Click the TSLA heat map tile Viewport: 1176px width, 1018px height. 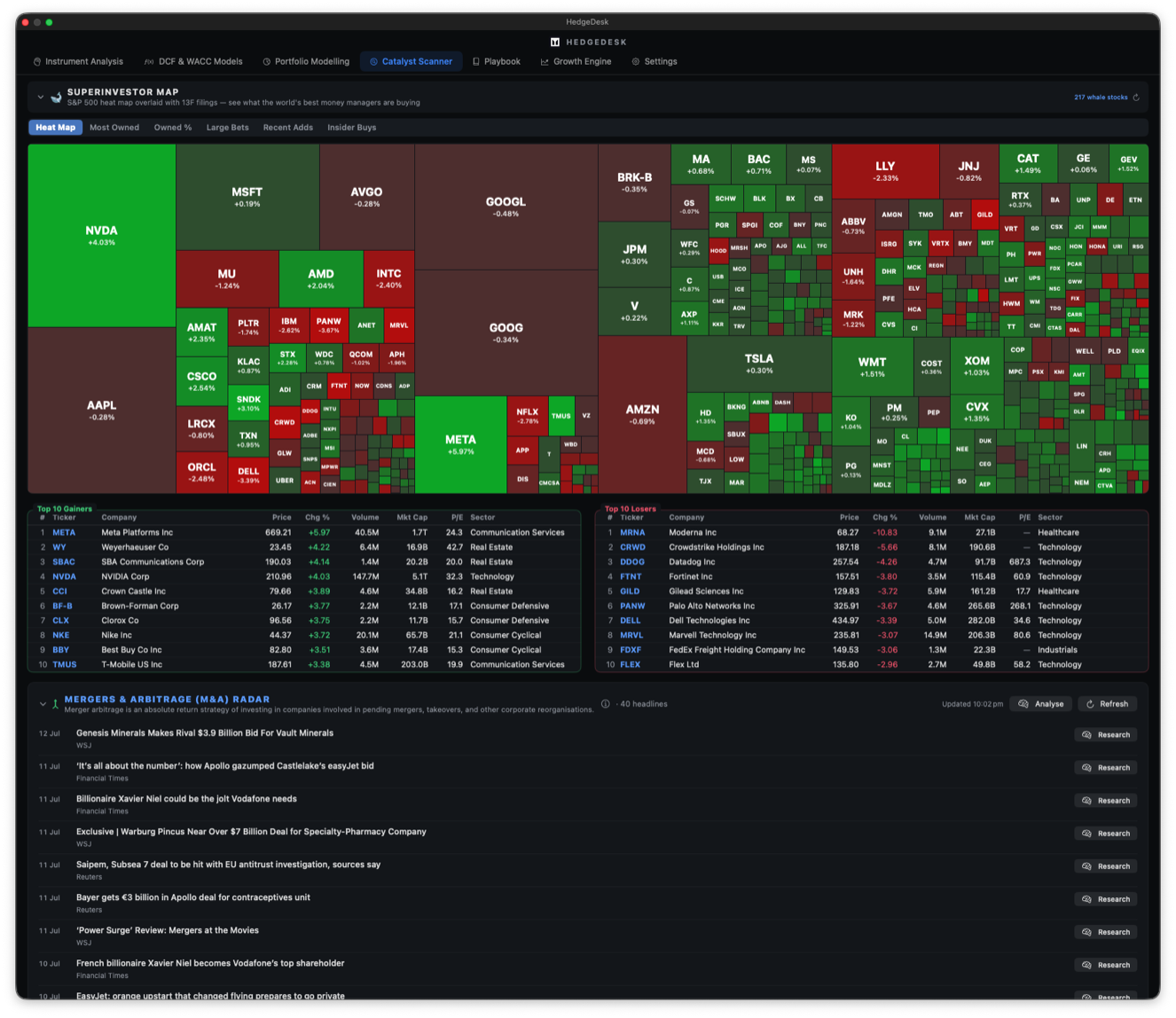[x=758, y=364]
